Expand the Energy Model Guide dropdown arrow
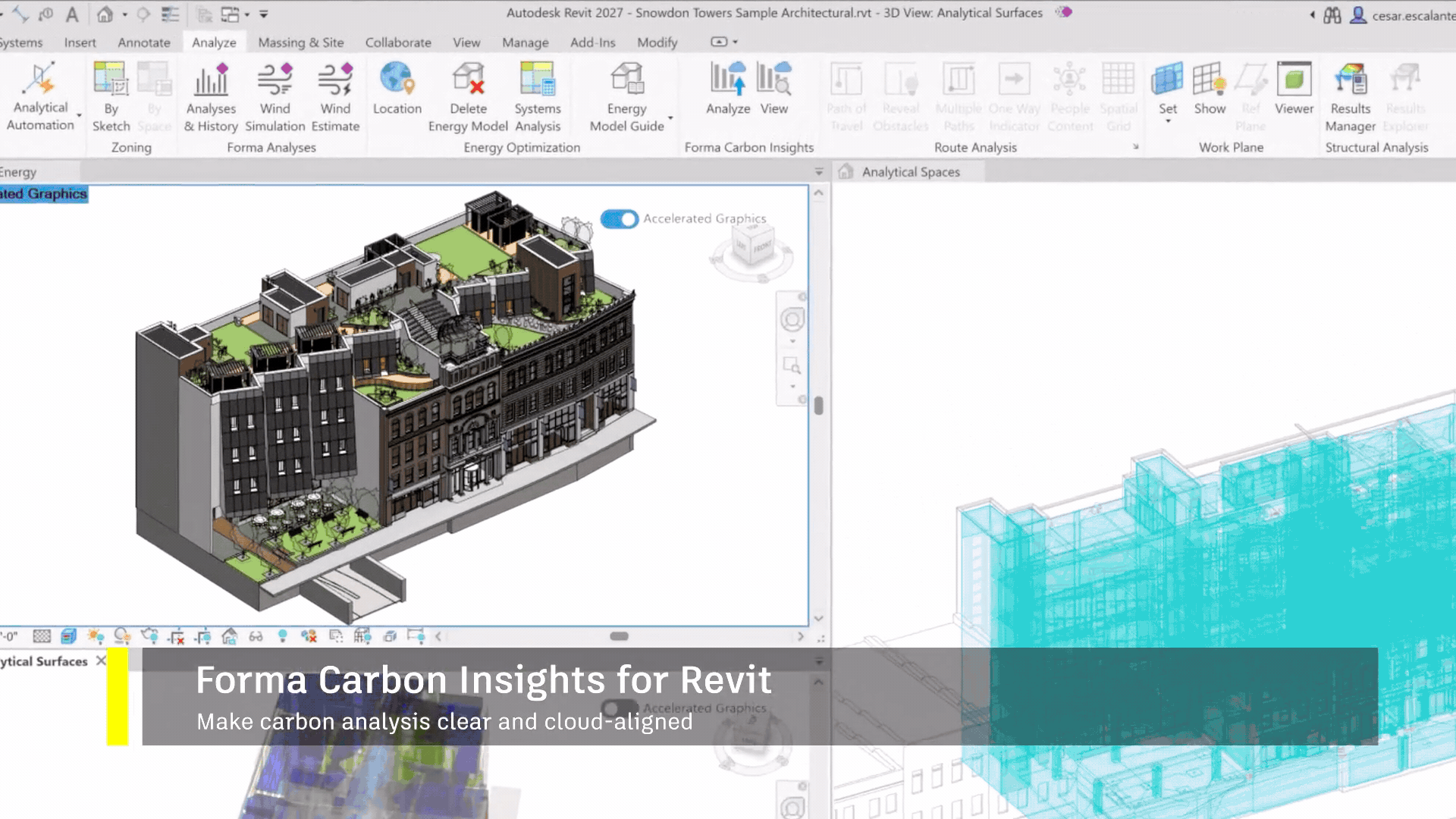 point(670,118)
